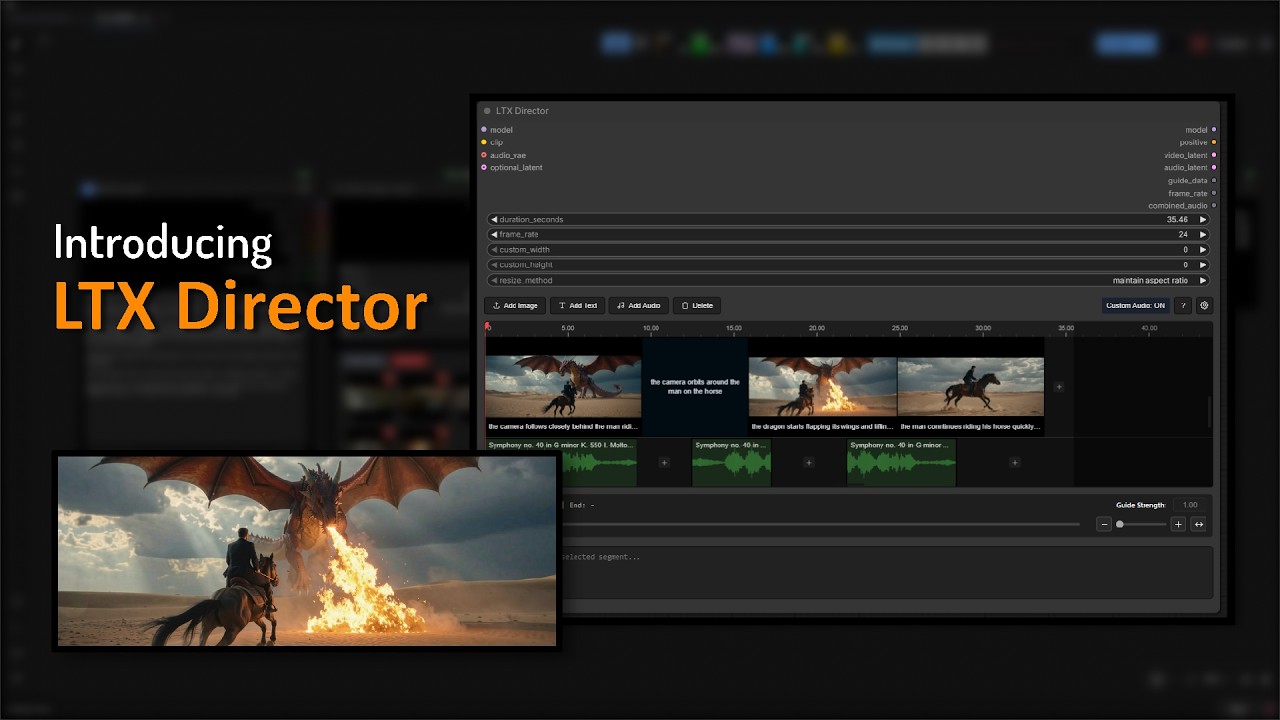The width and height of the screenshot is (1280, 720).
Task: Decrease custom_height with left arrow
Action: coord(493,265)
